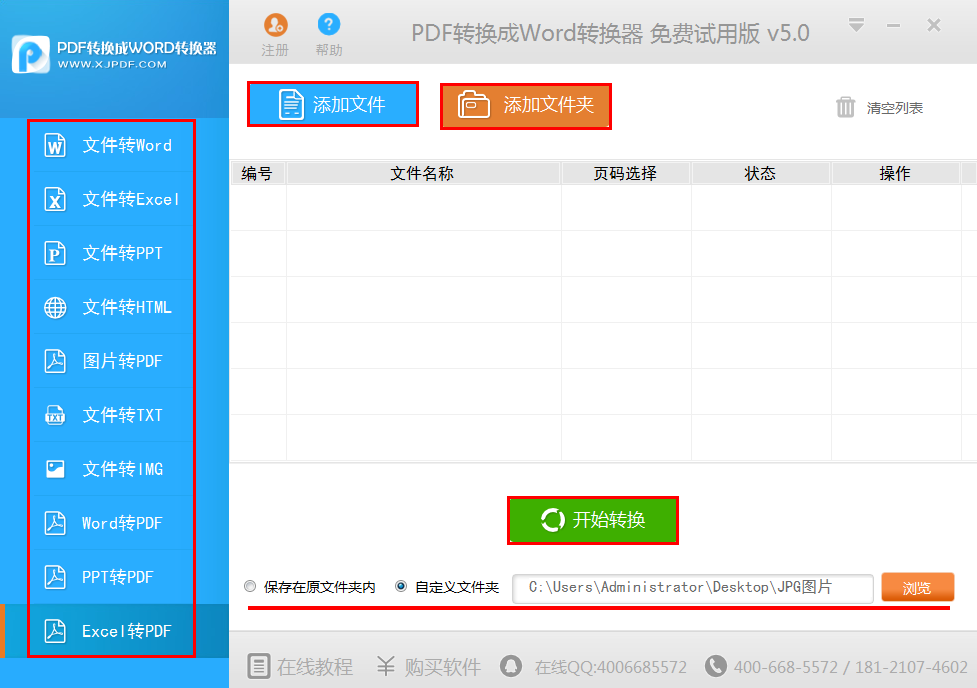Select 保存在原文件夹内 radio button
Viewport: 977px width, 688px height.
[250, 586]
